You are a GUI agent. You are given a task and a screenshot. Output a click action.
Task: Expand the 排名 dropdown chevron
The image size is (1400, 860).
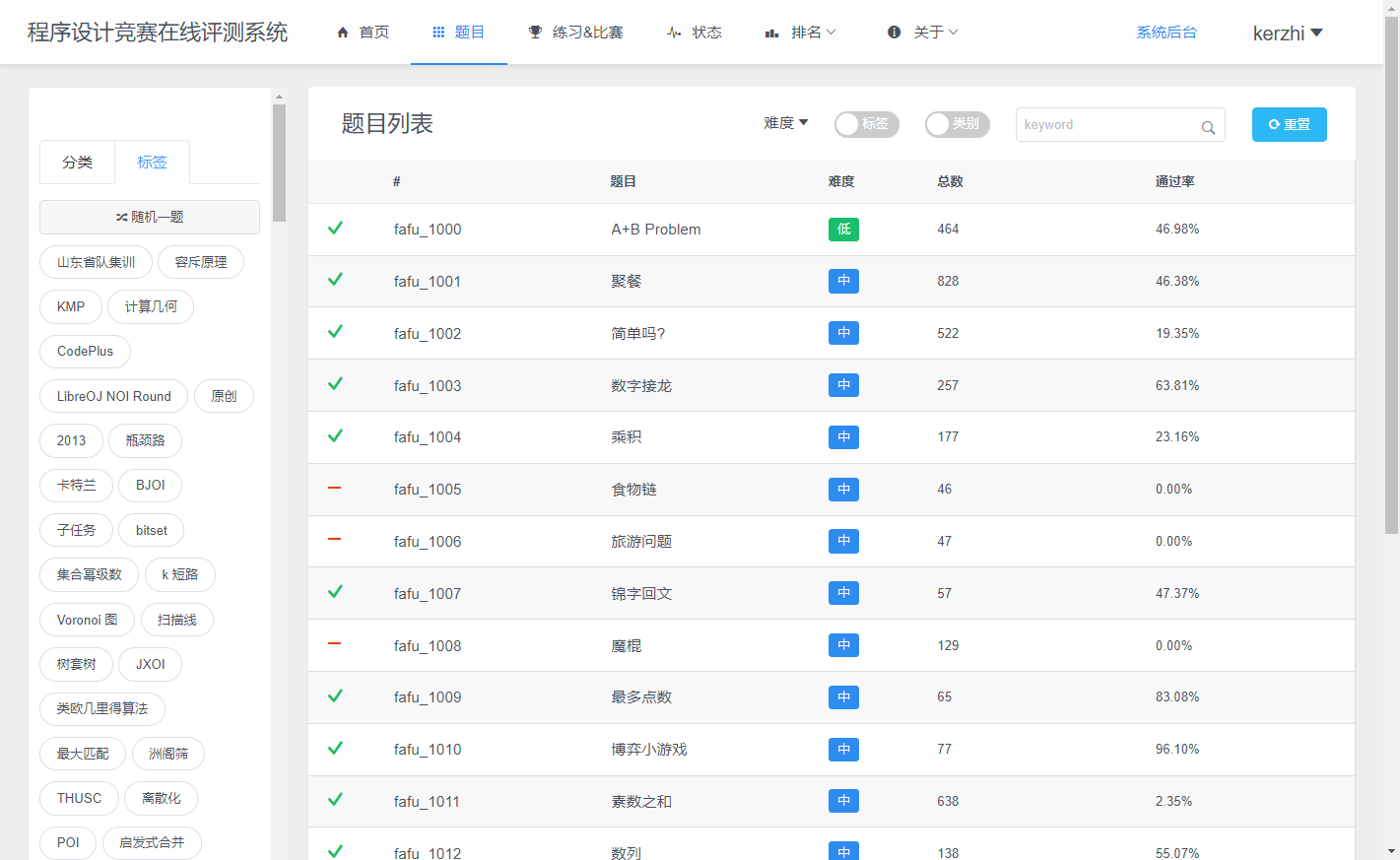831,33
